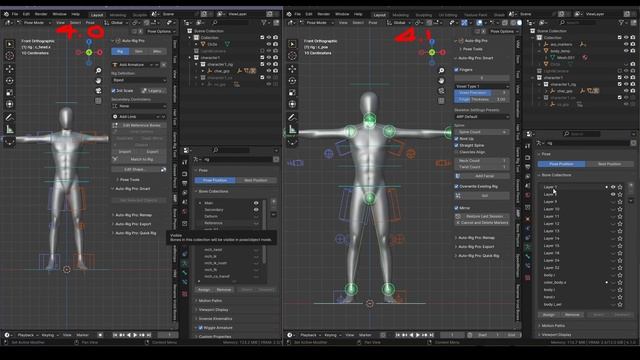Select the Rotate tool in left Blender viewport

pos(9,80)
